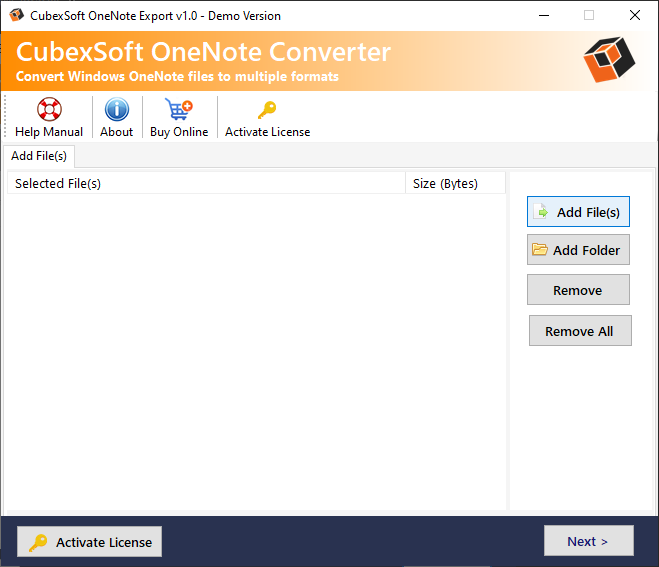Go to Next step
The image size is (659, 567).
pos(589,541)
